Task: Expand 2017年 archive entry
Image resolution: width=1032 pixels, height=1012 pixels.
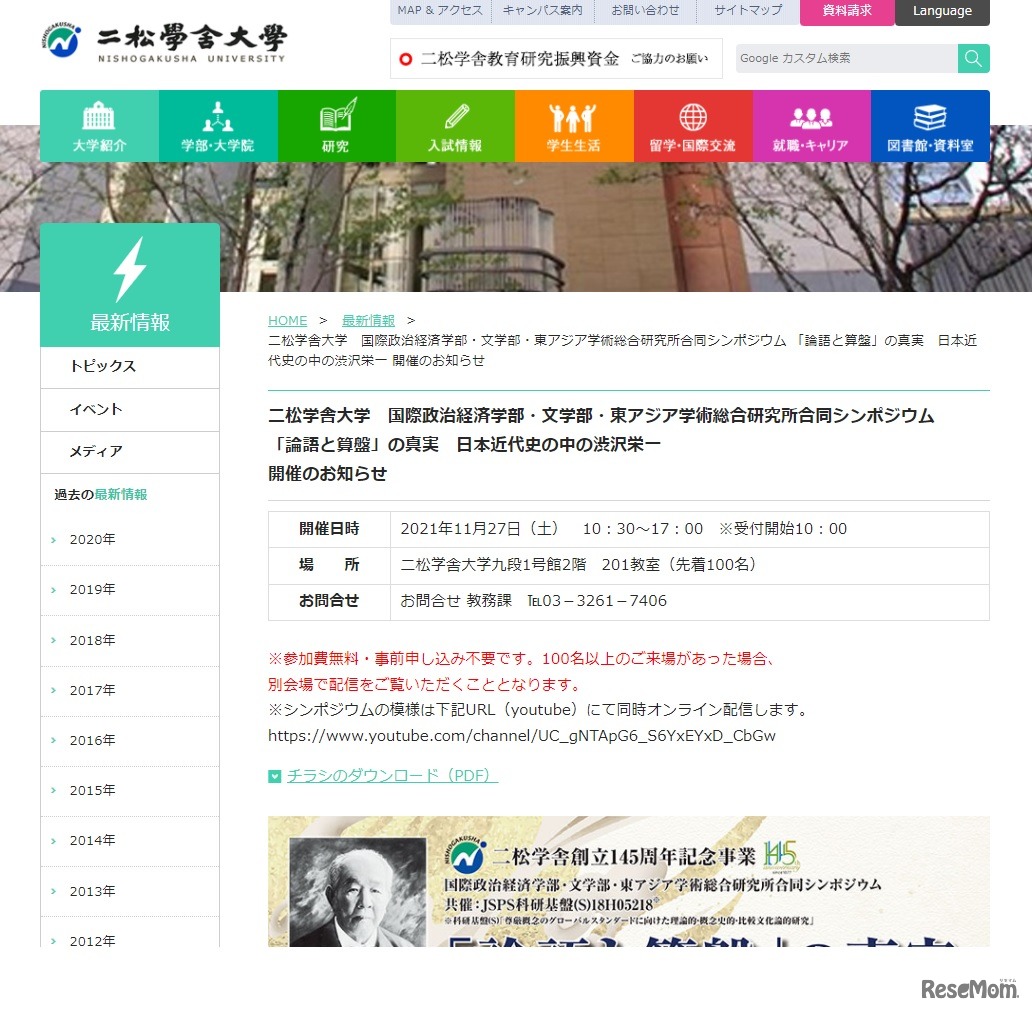Action: coord(130,690)
